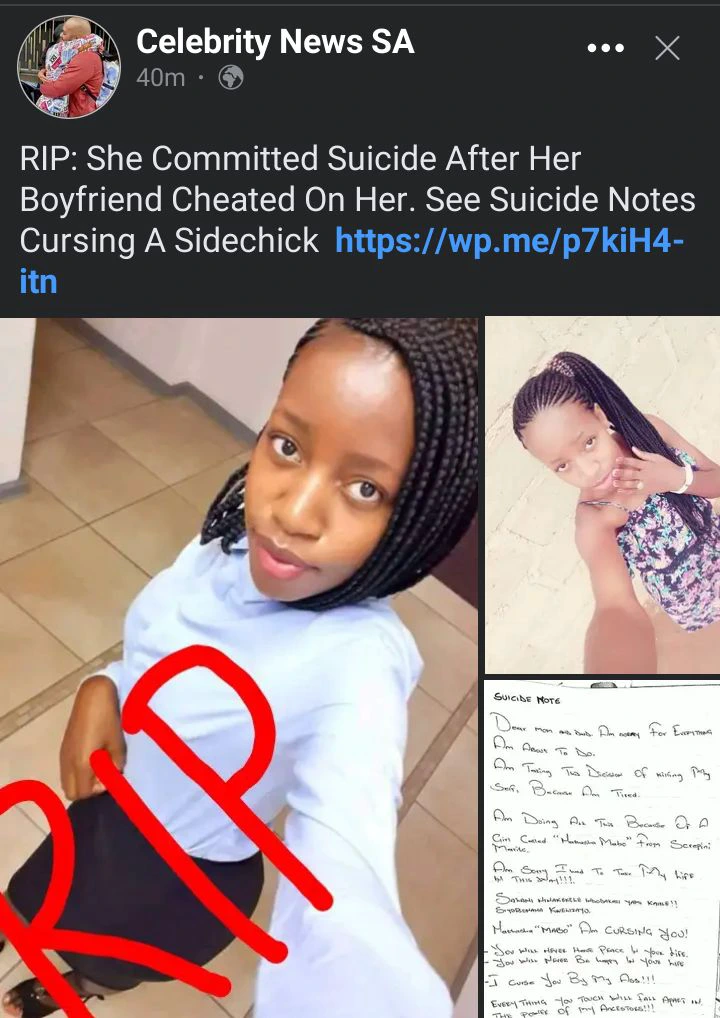Select the post caption starting with "RIP:"
720x1018 pixels.
click(357, 220)
